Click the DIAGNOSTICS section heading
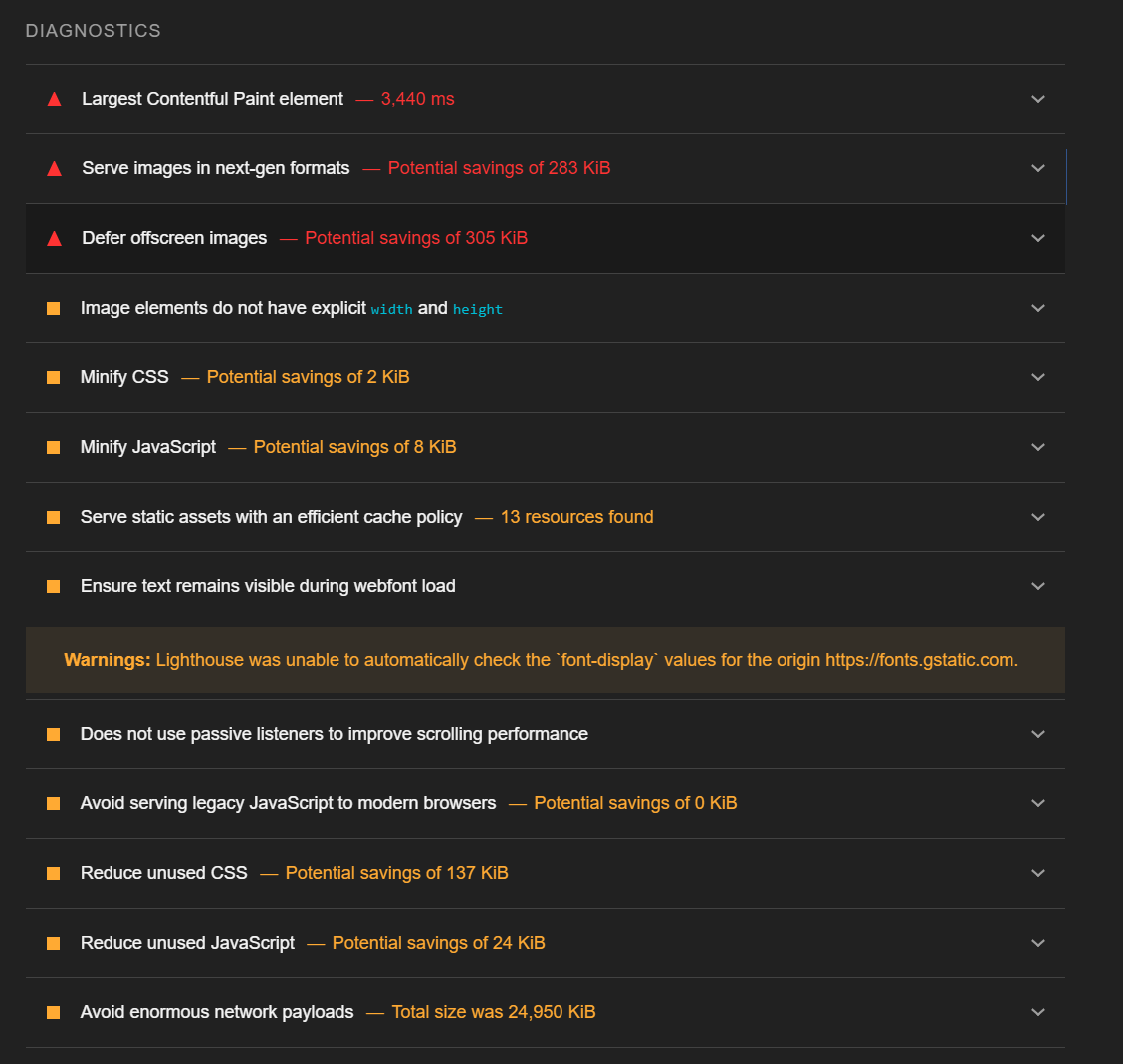This screenshot has width=1123, height=1064. point(93,31)
